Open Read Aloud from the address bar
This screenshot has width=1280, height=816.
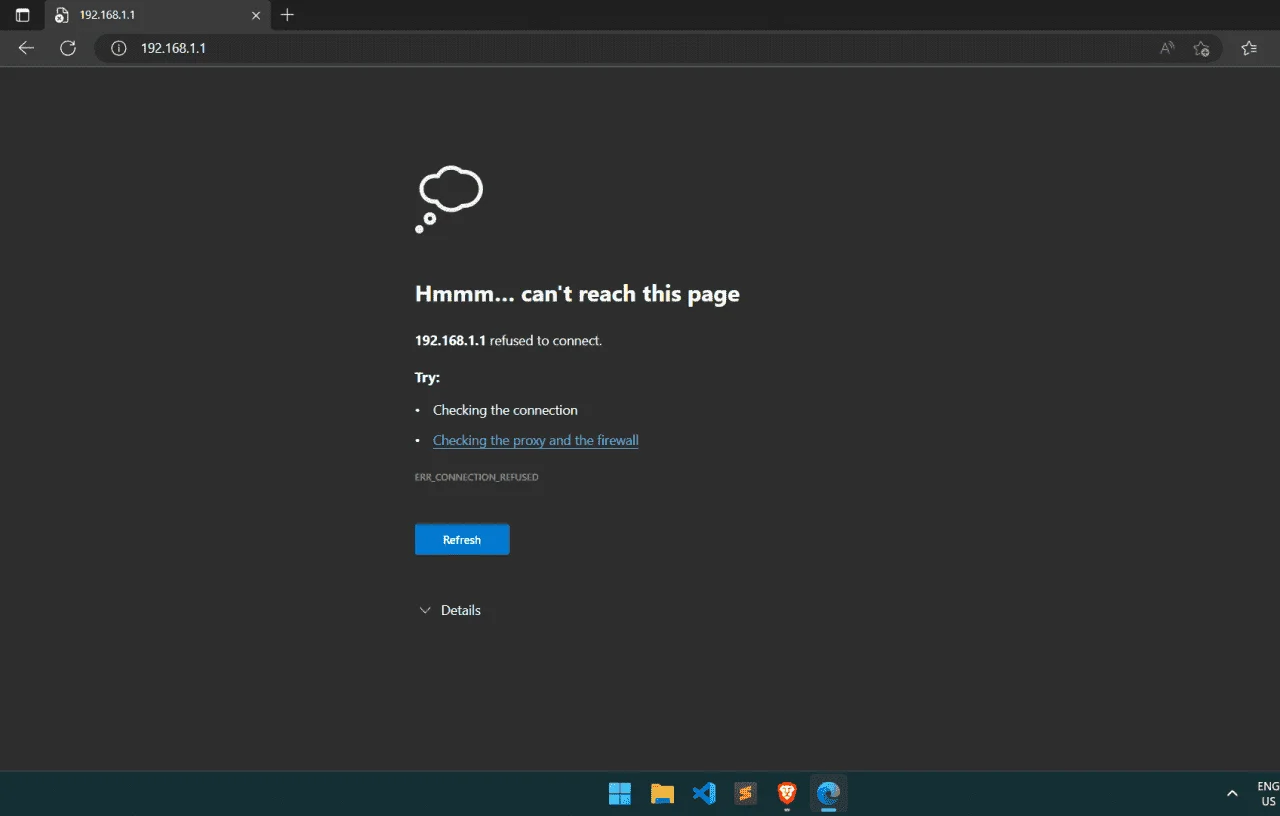[x=1167, y=48]
